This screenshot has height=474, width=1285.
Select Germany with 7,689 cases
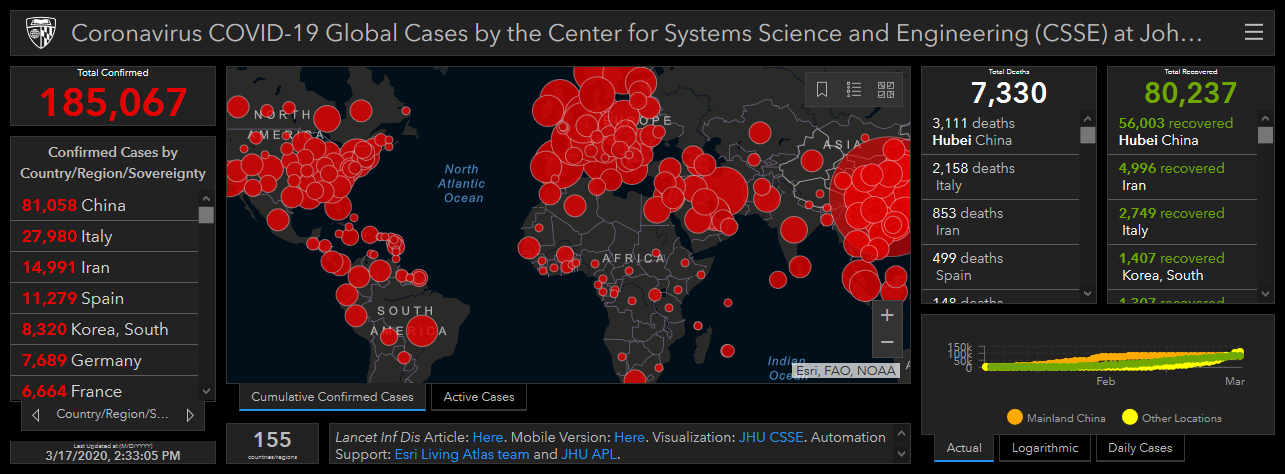point(106,360)
